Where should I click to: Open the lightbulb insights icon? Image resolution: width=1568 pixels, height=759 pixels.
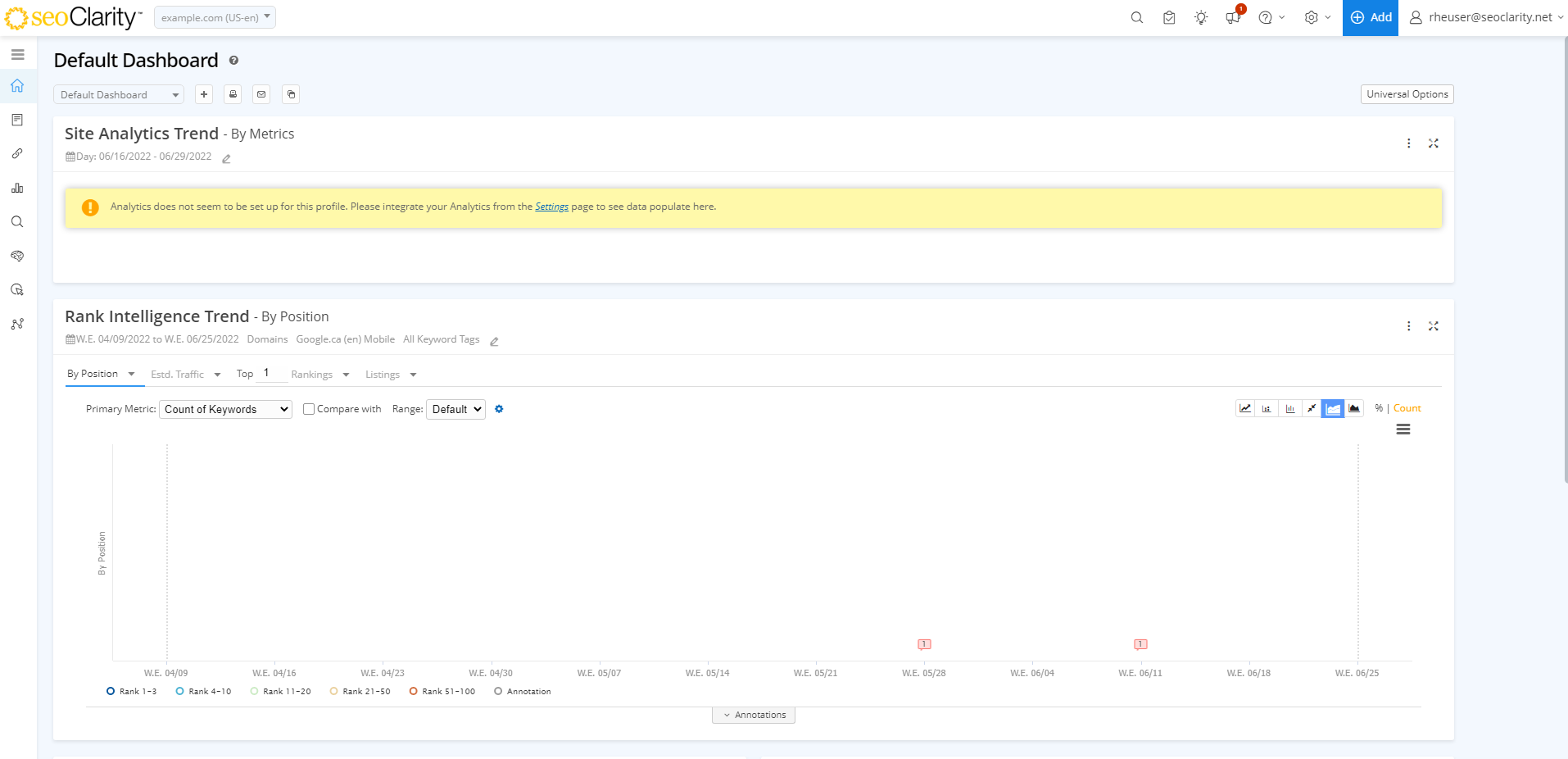tap(1201, 17)
